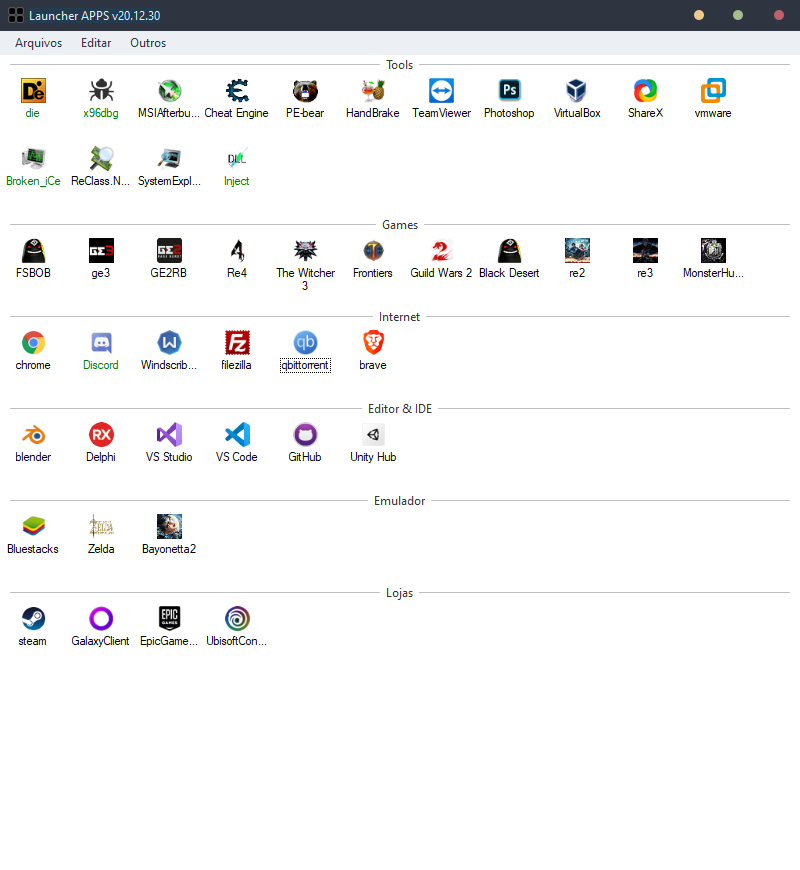Launch GitHub desktop icon

[x=305, y=434]
